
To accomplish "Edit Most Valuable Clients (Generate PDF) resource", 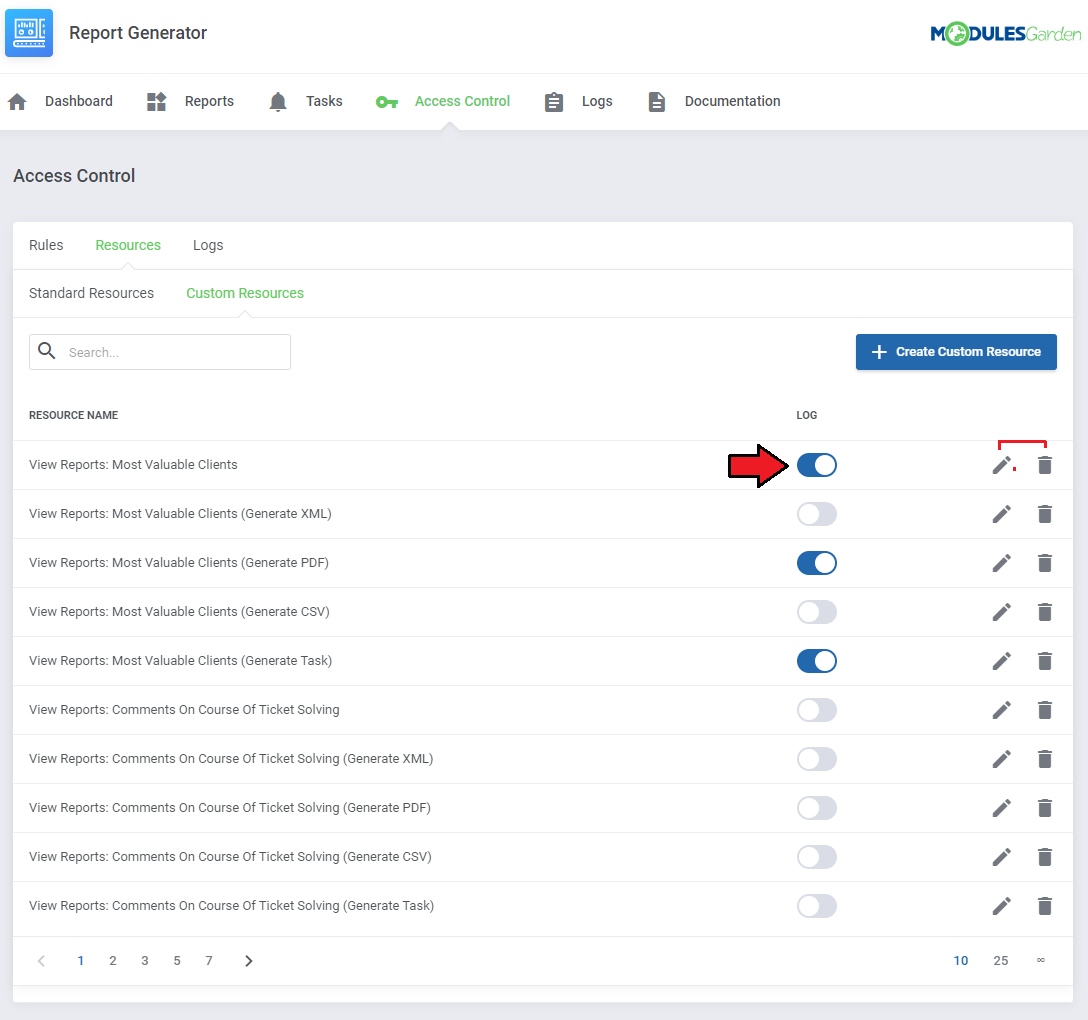I will (x=1001, y=563).
